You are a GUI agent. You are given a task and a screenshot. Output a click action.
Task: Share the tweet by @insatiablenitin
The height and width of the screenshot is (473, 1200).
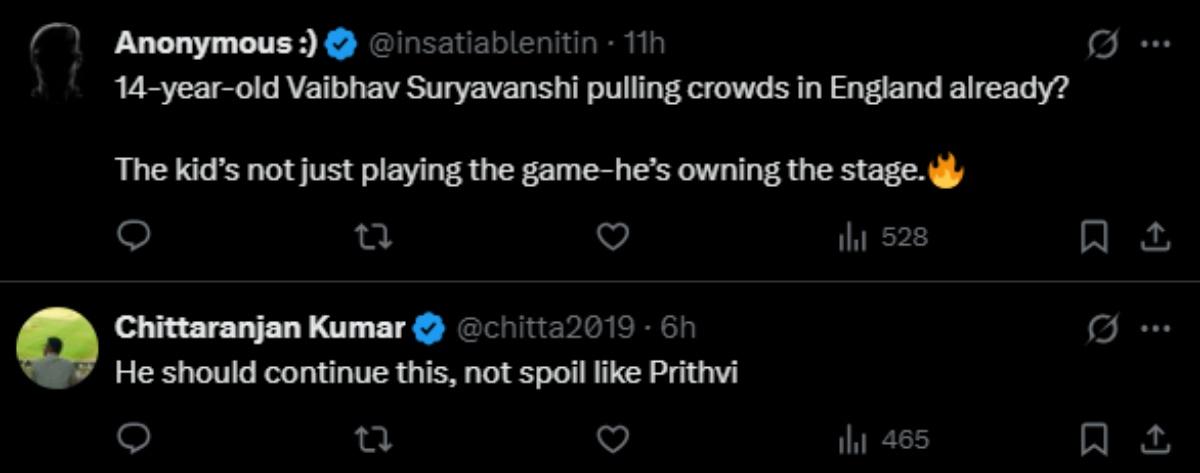tap(1154, 236)
